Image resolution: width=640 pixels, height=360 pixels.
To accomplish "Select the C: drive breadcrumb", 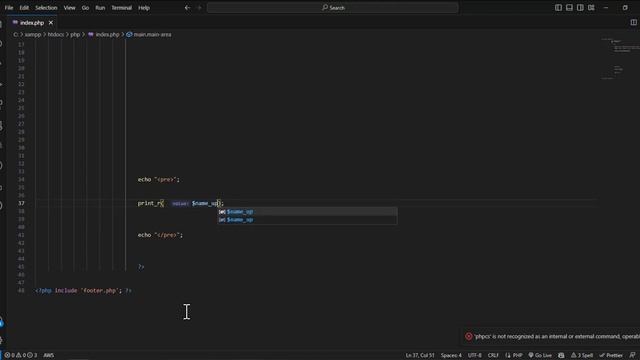I will pos(16,35).
